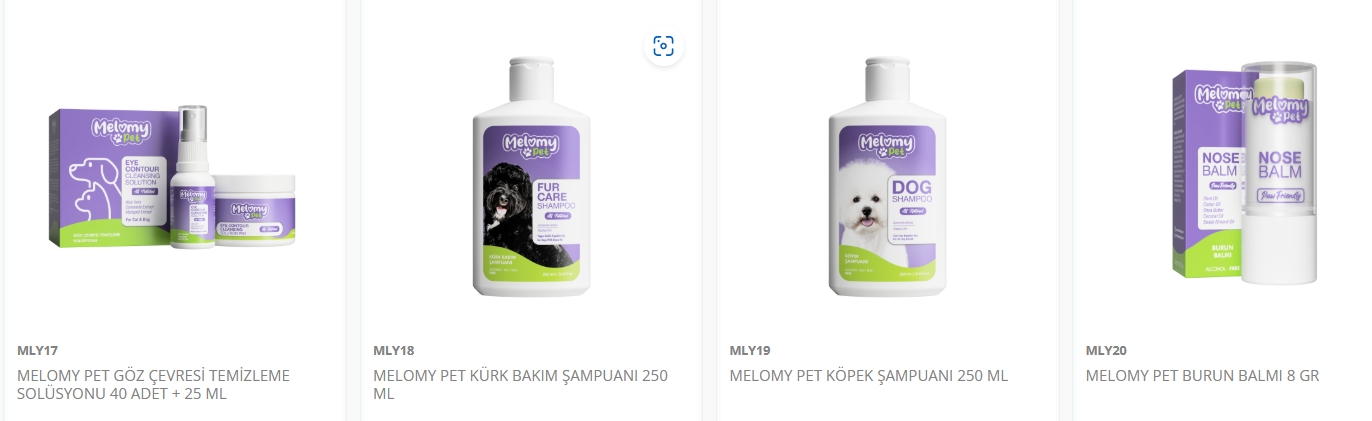Open Melomy Pet Köpek Şampuanı 250 ML title
This screenshot has width=1372, height=421.
point(869,376)
